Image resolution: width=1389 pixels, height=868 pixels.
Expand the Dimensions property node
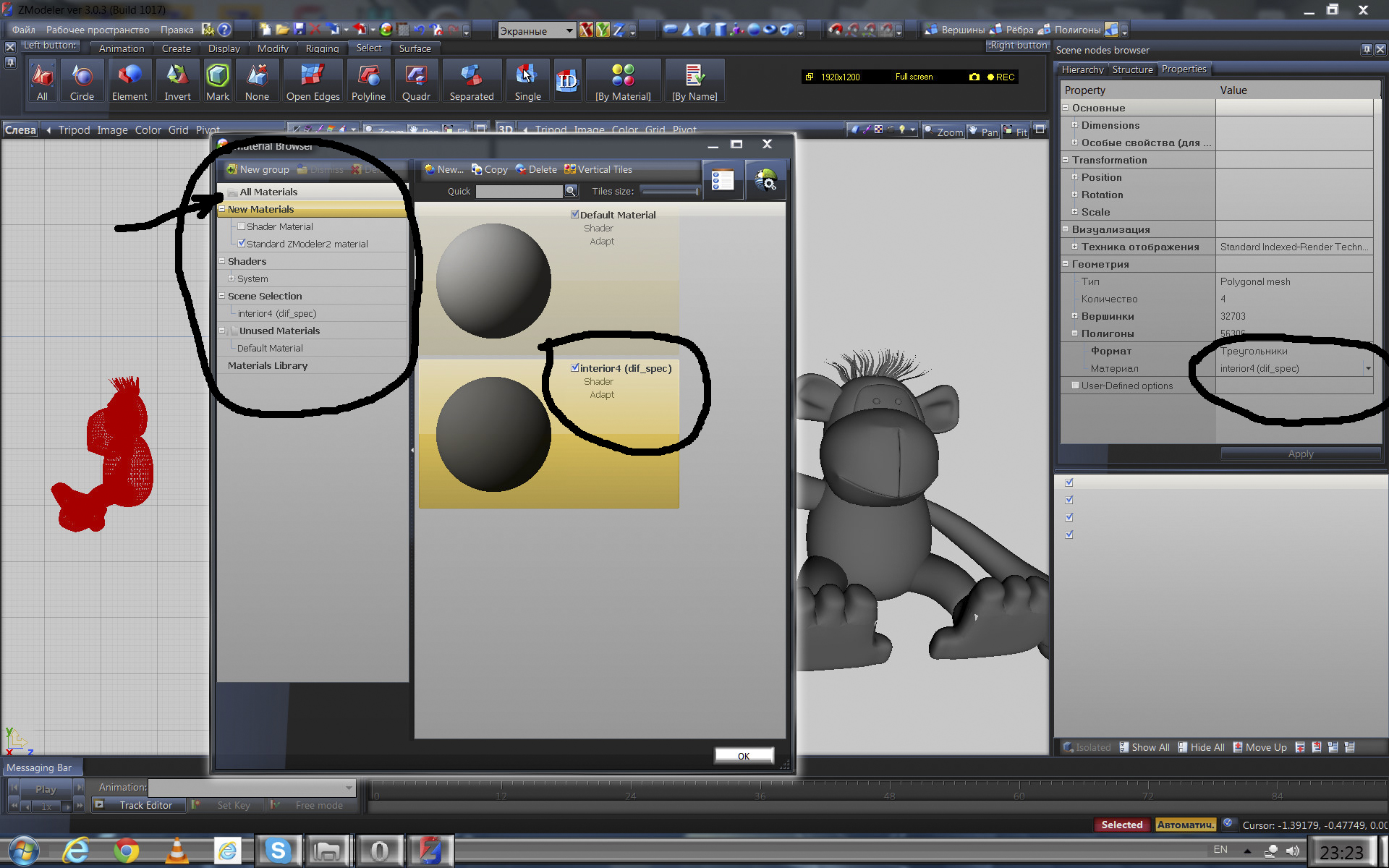point(1074,125)
